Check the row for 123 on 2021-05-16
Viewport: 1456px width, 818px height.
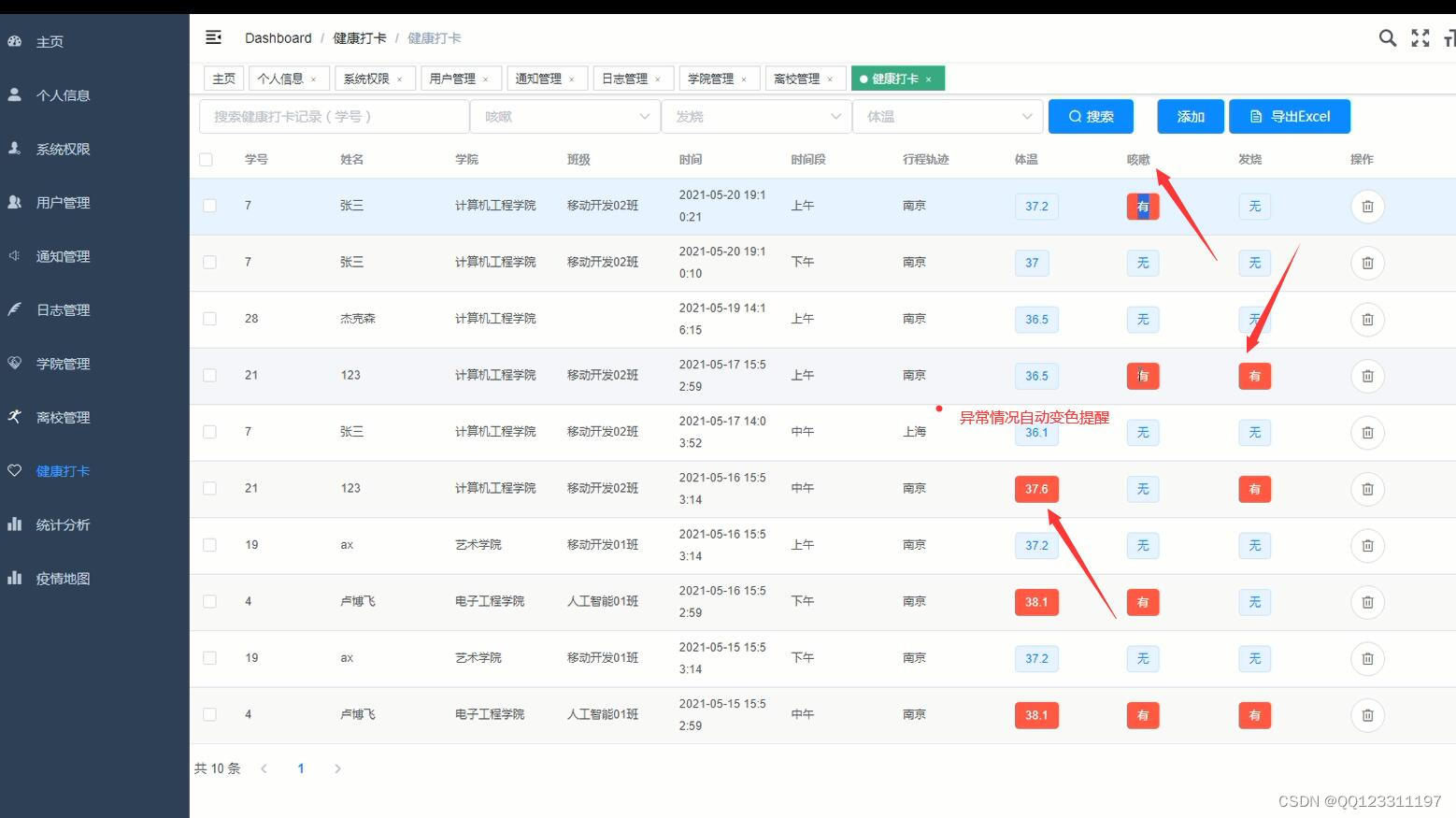209,489
